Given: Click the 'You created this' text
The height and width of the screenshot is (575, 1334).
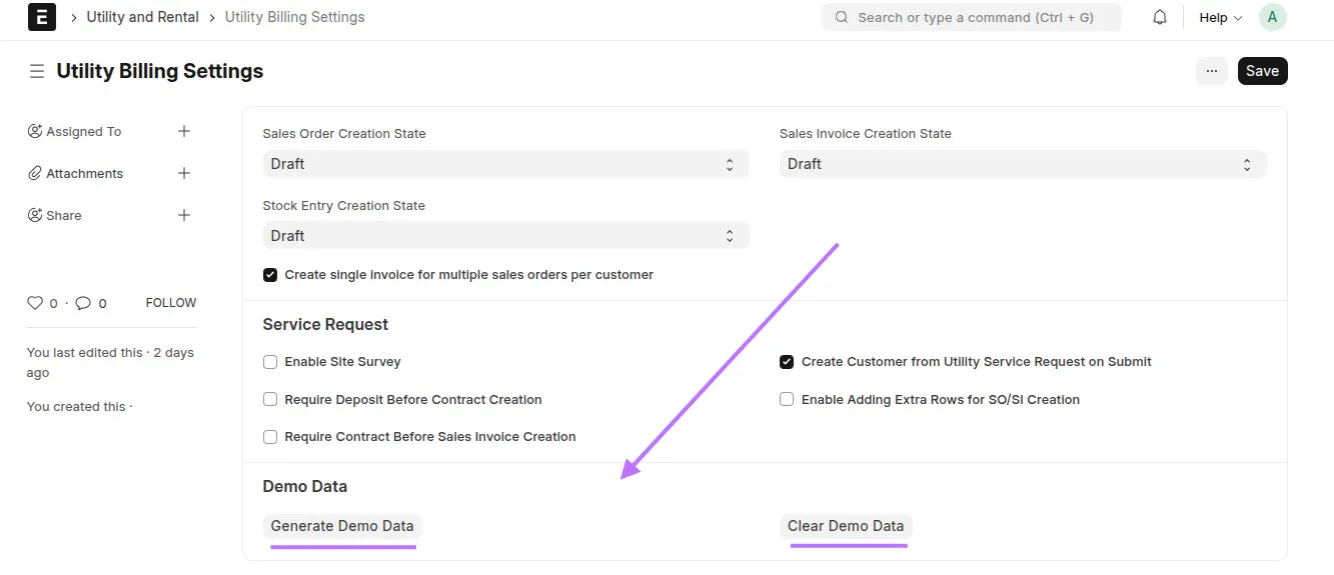Looking at the screenshot, I should pos(80,406).
